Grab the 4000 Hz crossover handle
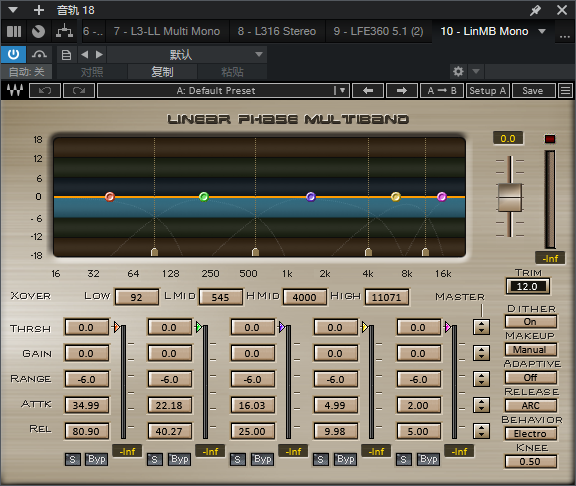The image size is (576, 486). (x=368, y=252)
